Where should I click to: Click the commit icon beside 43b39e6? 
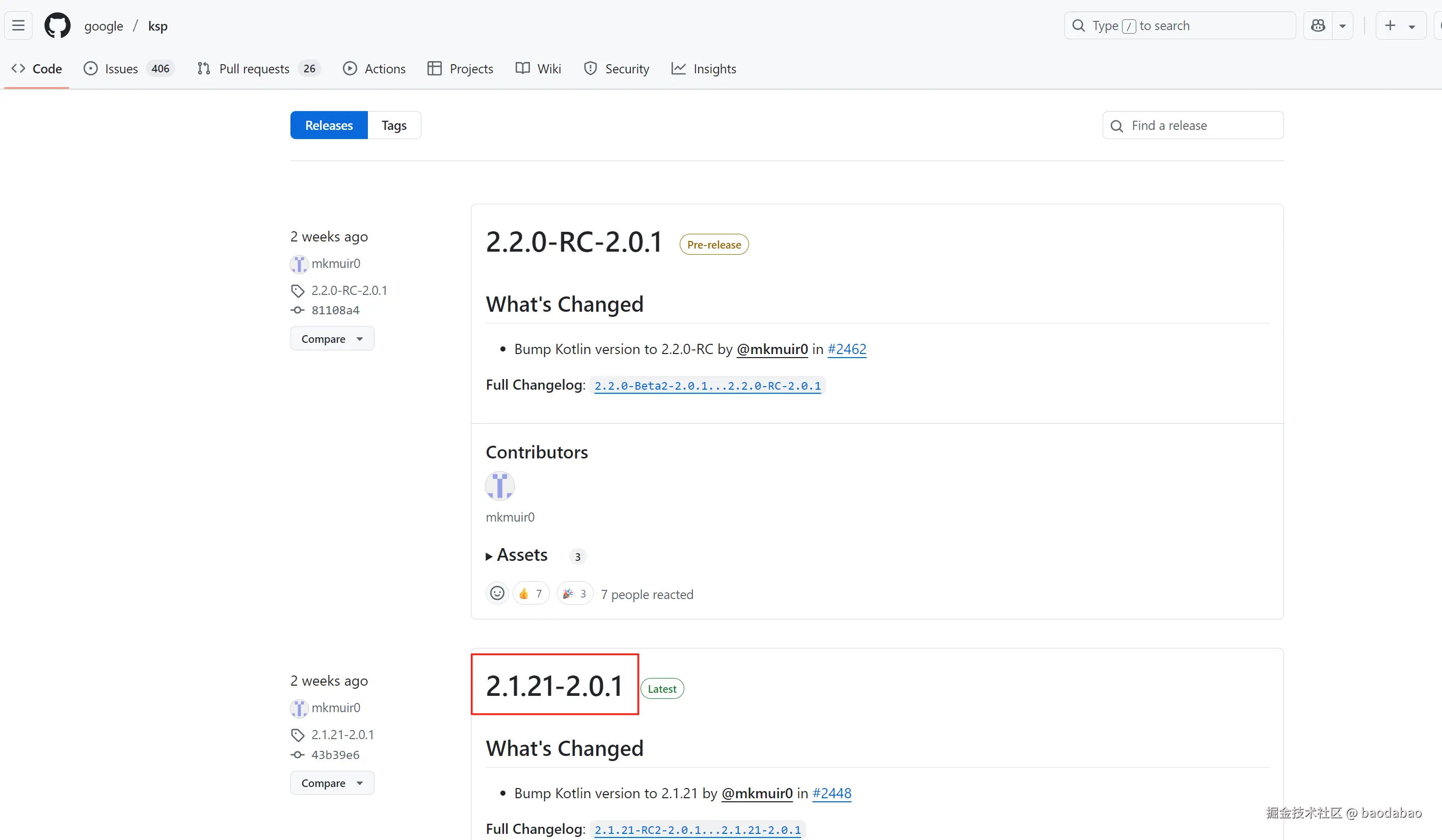(298, 755)
